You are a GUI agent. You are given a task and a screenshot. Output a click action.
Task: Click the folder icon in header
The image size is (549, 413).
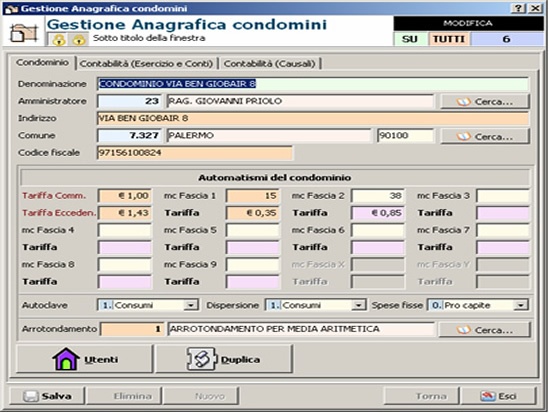[x=23, y=33]
